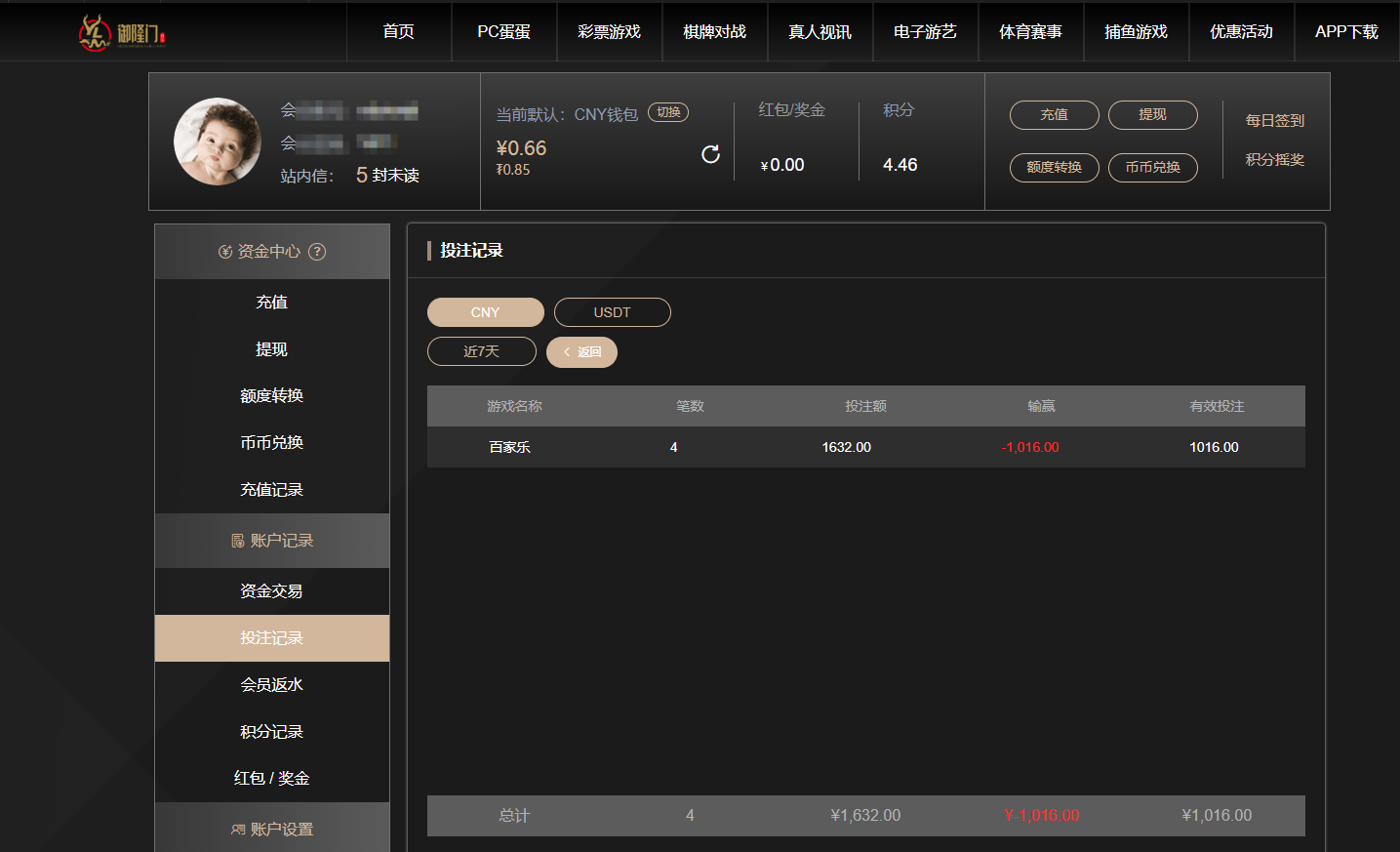Select the CNY currency tab
This screenshot has height=852, width=1400.
(486, 312)
